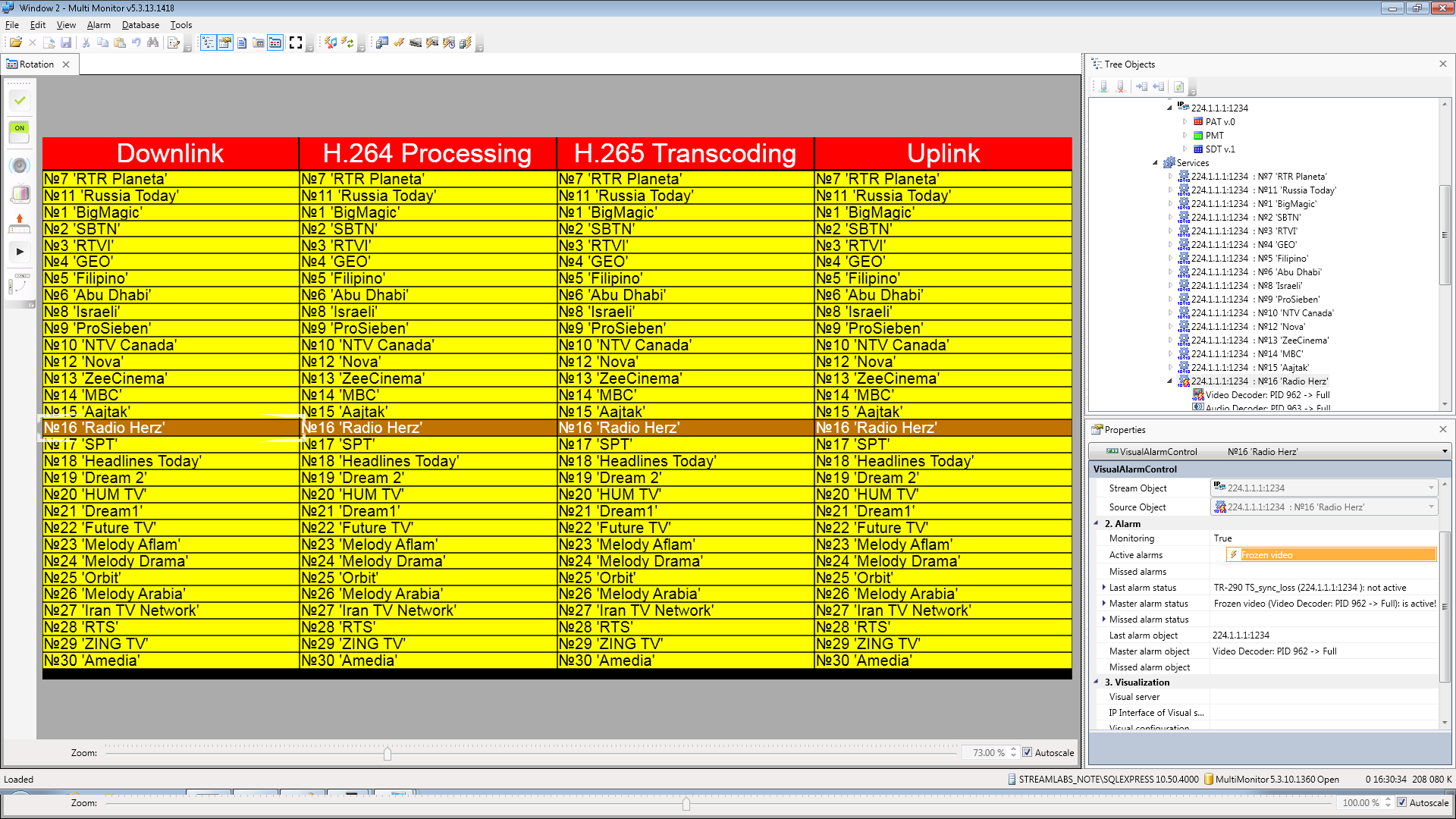Select Downlink cell №16 'Radio Herz'
Viewport: 1456px width, 819px height.
click(171, 428)
